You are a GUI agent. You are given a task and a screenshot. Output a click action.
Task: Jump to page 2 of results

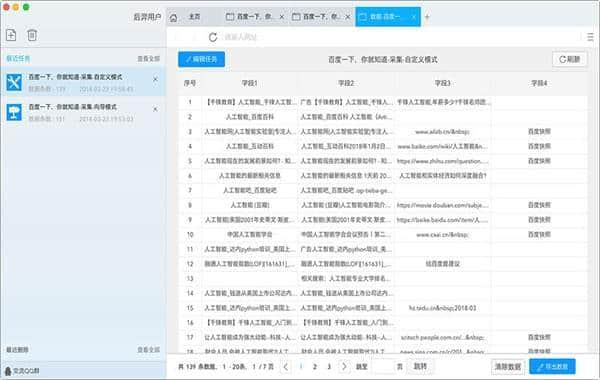315,366
